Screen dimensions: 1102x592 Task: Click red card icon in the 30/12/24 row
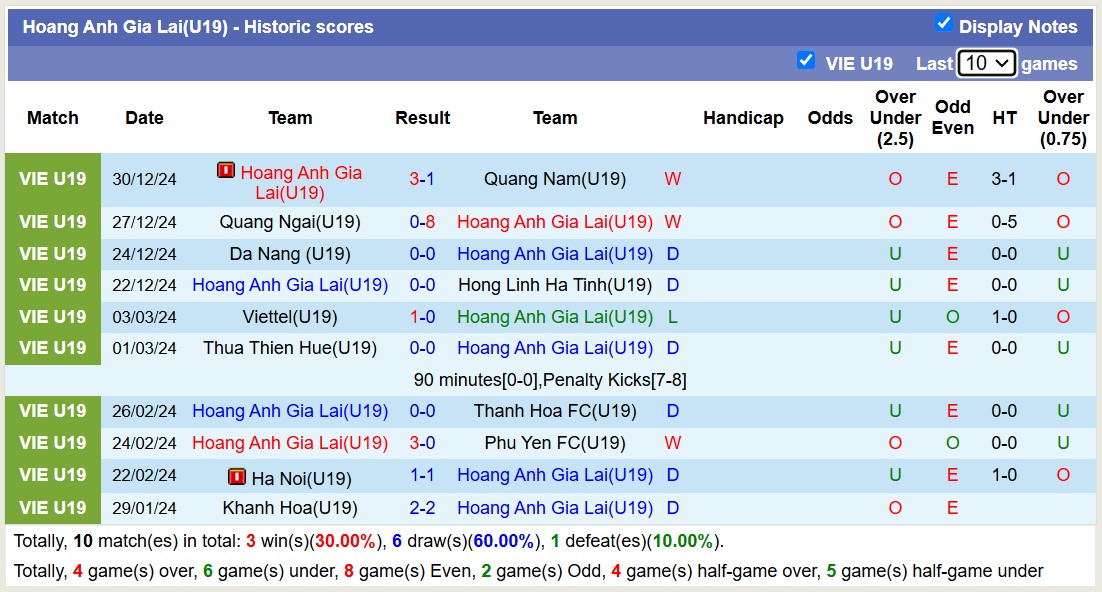point(226,171)
